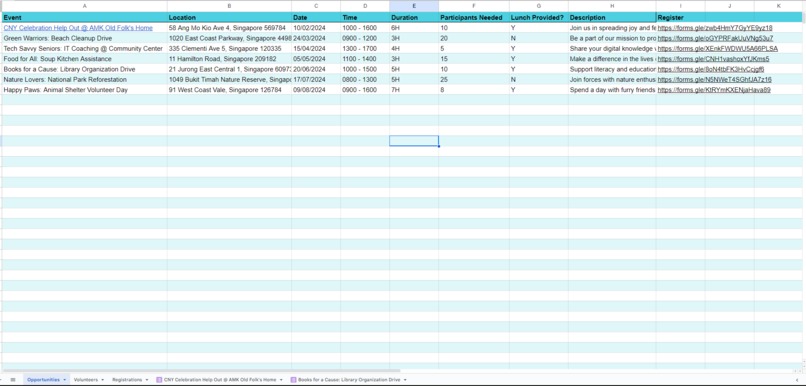Select column B header
This screenshot has width=806, height=386.
coord(229,6)
